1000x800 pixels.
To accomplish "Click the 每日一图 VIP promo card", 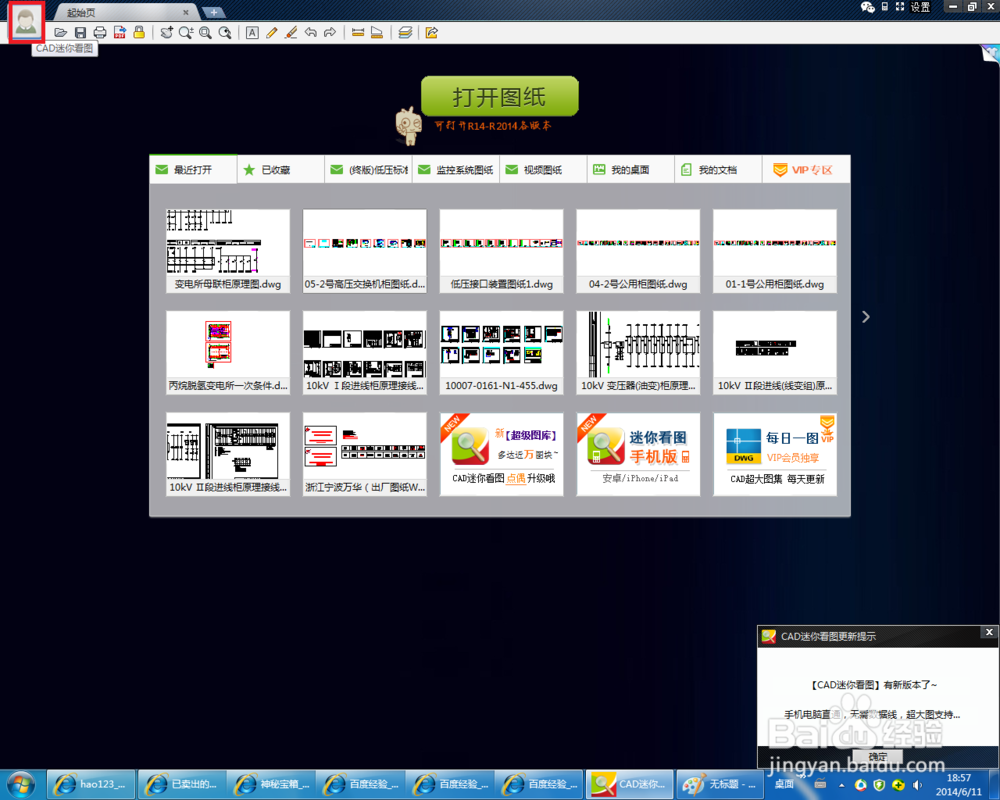I will coord(775,454).
